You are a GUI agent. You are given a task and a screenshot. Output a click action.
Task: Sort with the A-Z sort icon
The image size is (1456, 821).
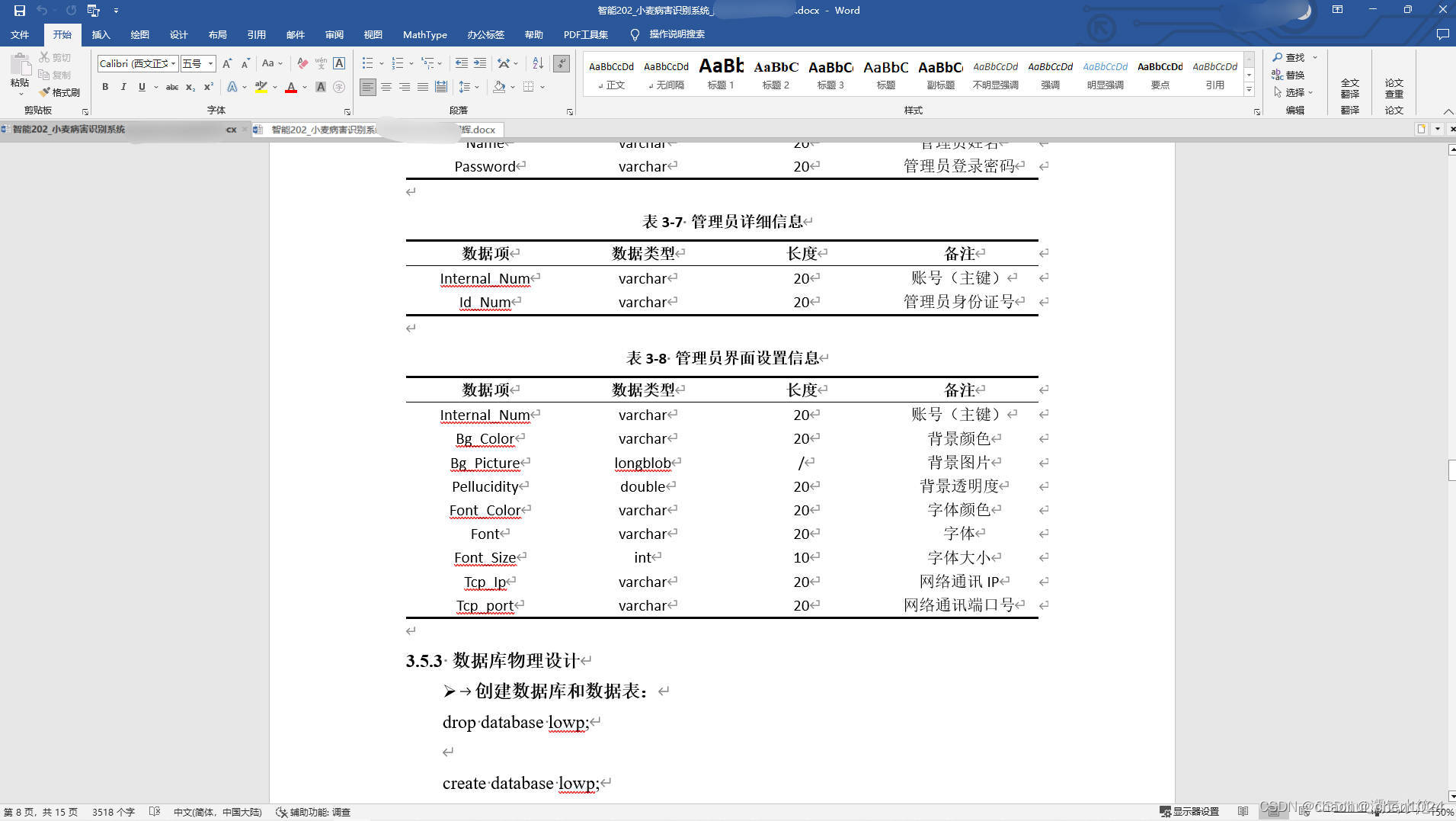point(538,63)
